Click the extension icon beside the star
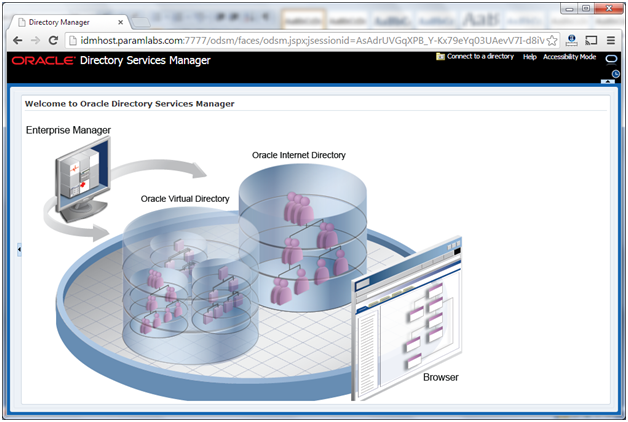 coord(572,40)
